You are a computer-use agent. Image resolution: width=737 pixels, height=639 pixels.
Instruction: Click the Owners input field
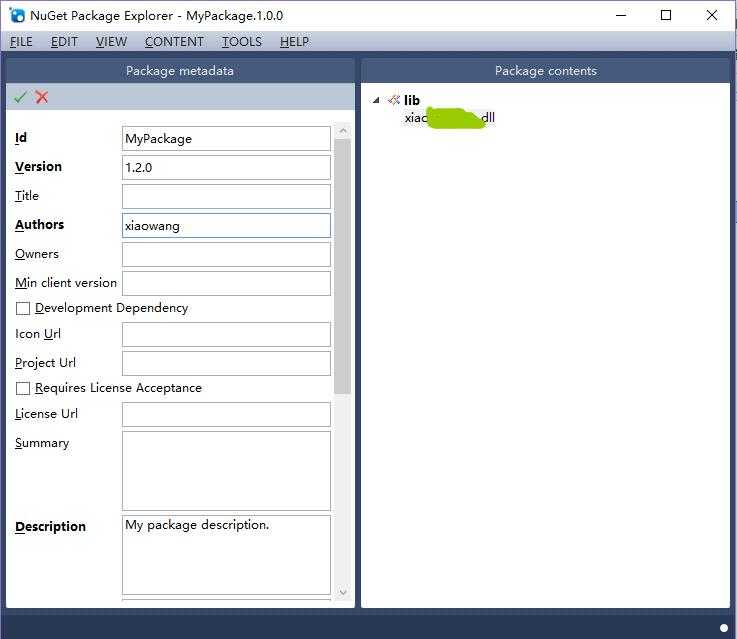coord(226,255)
